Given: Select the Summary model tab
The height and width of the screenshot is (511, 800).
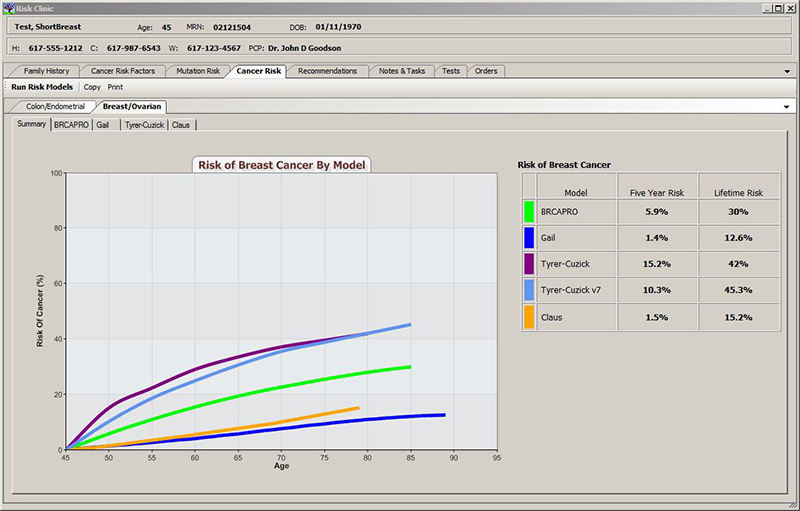Looking at the screenshot, I should tap(31, 124).
